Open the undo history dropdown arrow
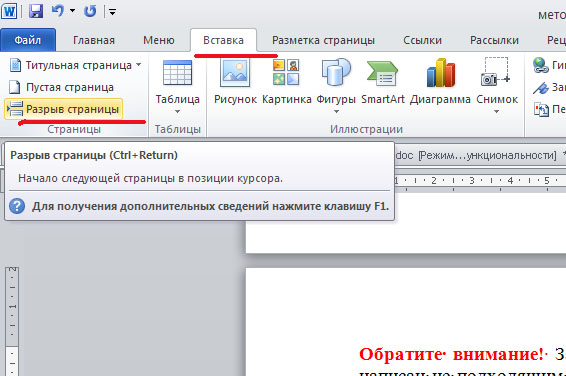 (73, 11)
